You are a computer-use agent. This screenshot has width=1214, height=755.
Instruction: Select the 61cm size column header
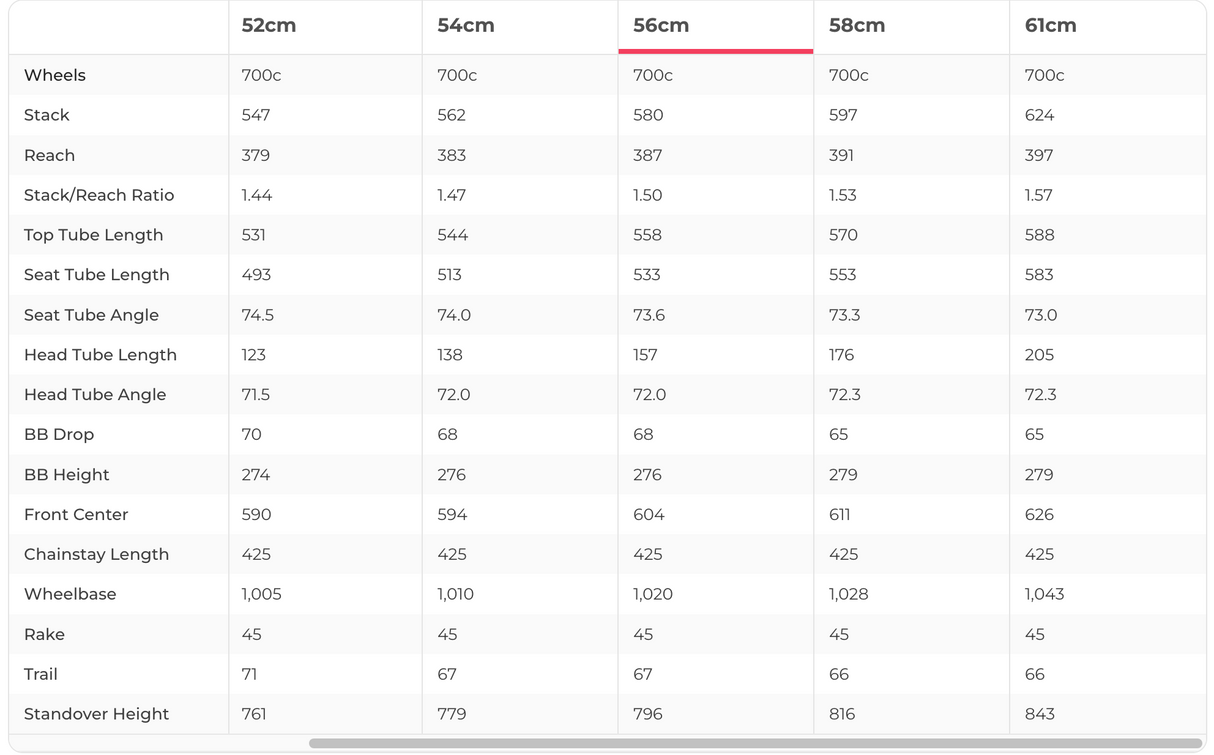(x=1050, y=26)
